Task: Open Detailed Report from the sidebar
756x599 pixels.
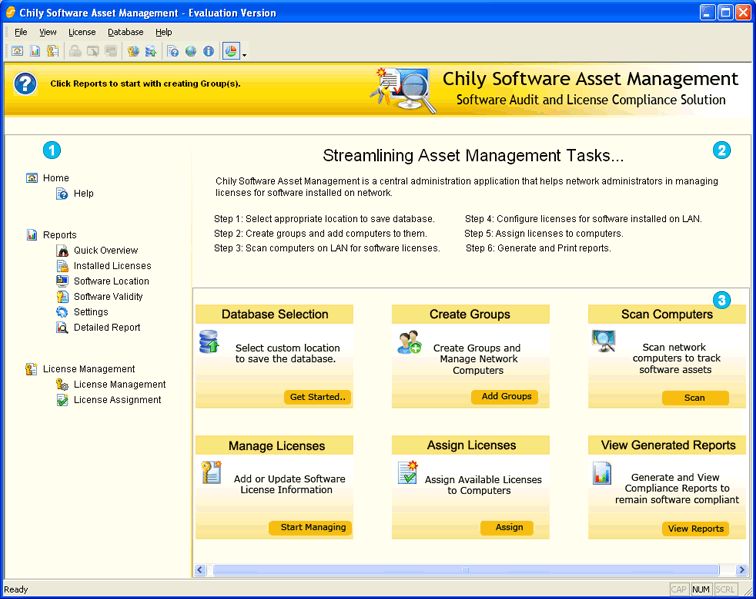Action: click(107, 327)
